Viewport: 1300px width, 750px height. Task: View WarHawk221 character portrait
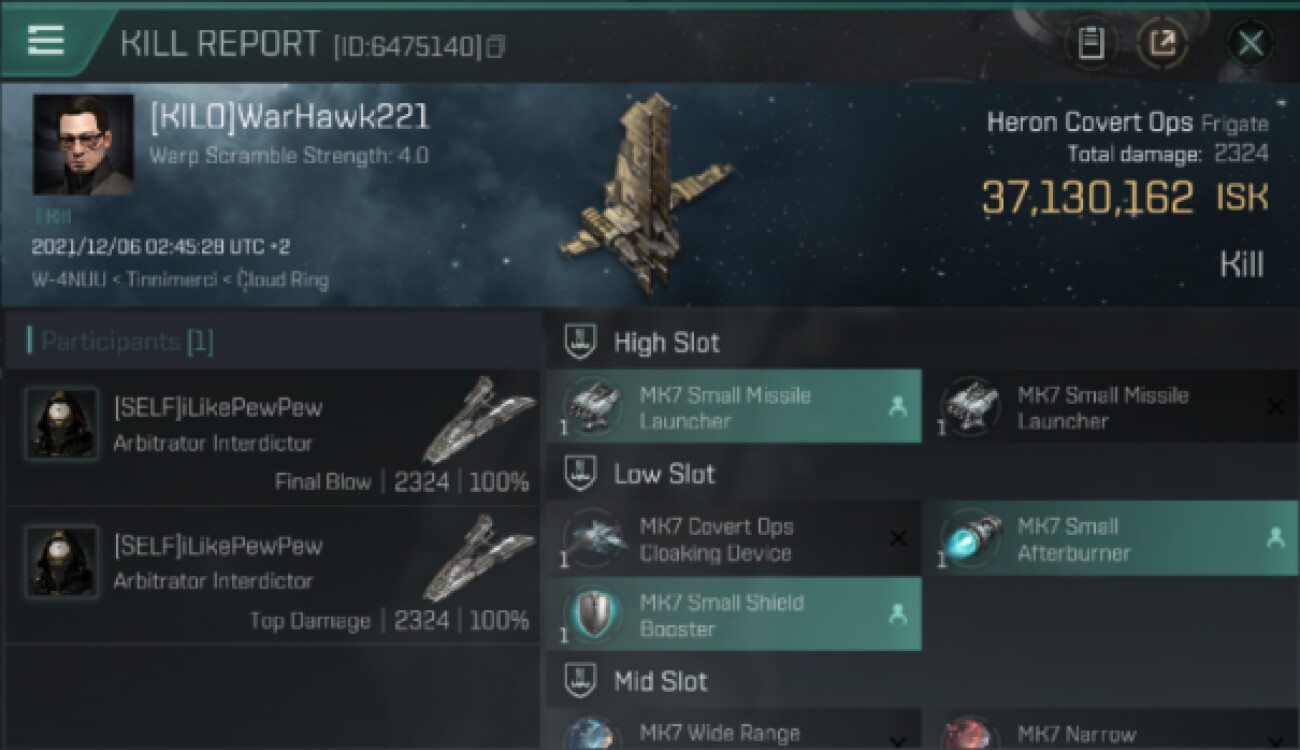pyautogui.click(x=83, y=145)
